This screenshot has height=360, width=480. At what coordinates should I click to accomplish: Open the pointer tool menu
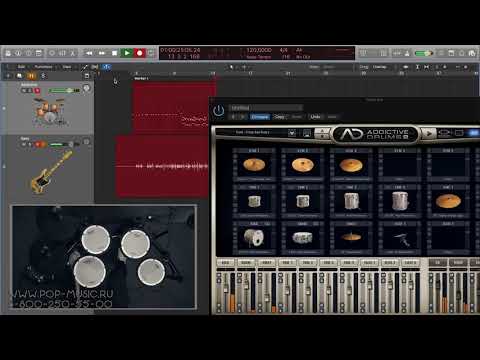pos(232,67)
